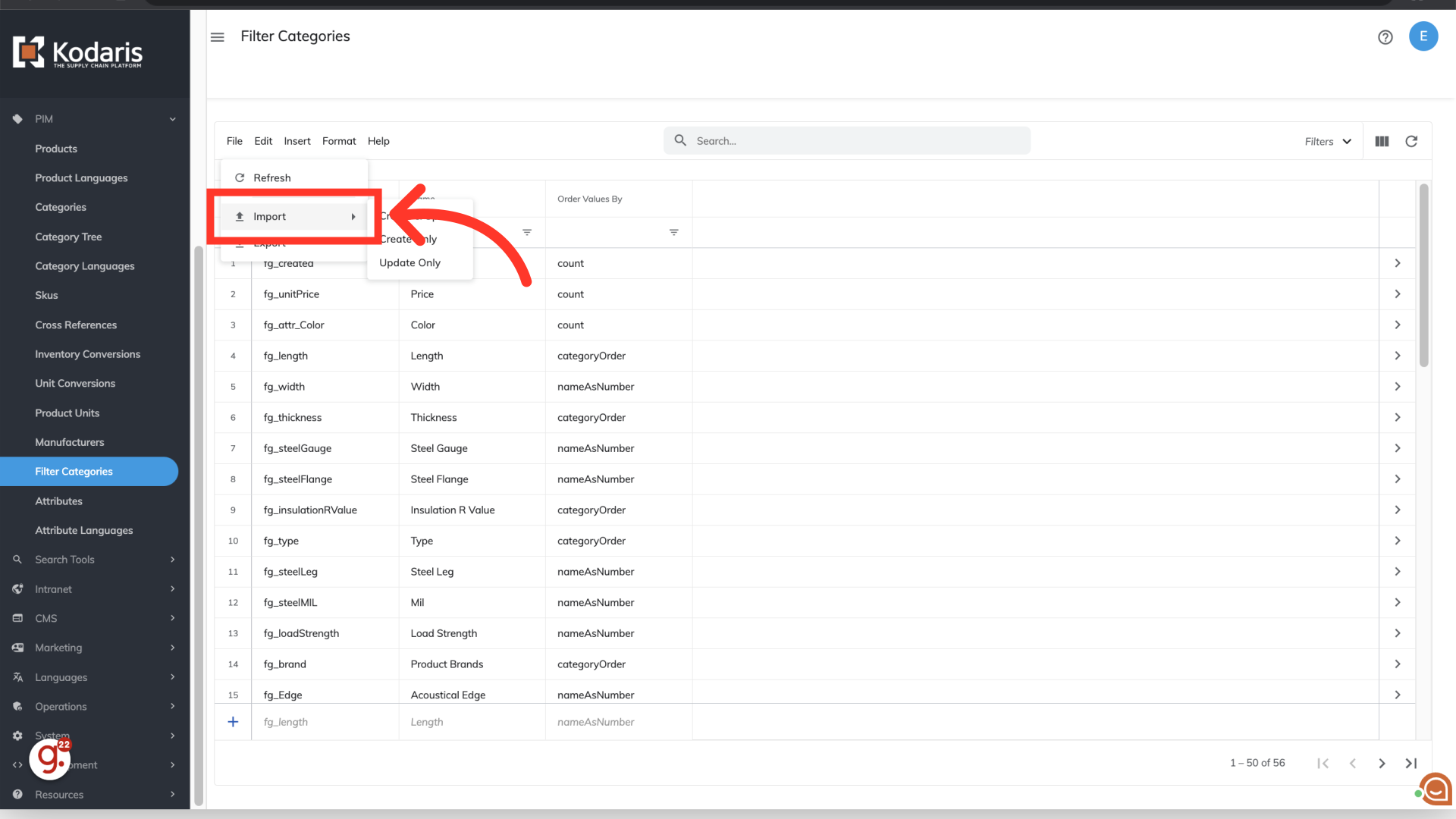Open the Filters dropdown
This screenshot has width=1456, height=819.
[x=1328, y=142]
